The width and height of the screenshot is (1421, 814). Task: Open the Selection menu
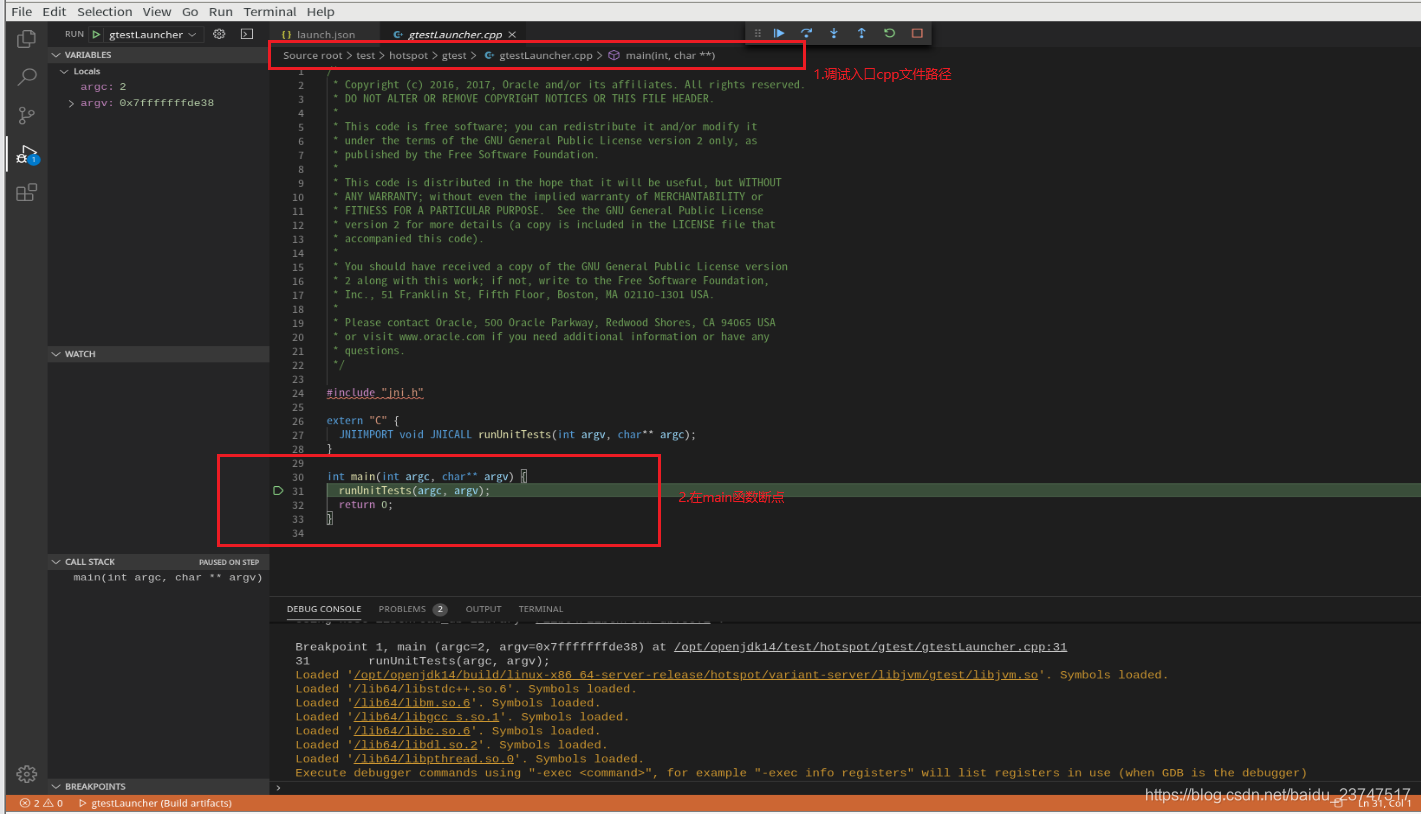click(x=105, y=12)
